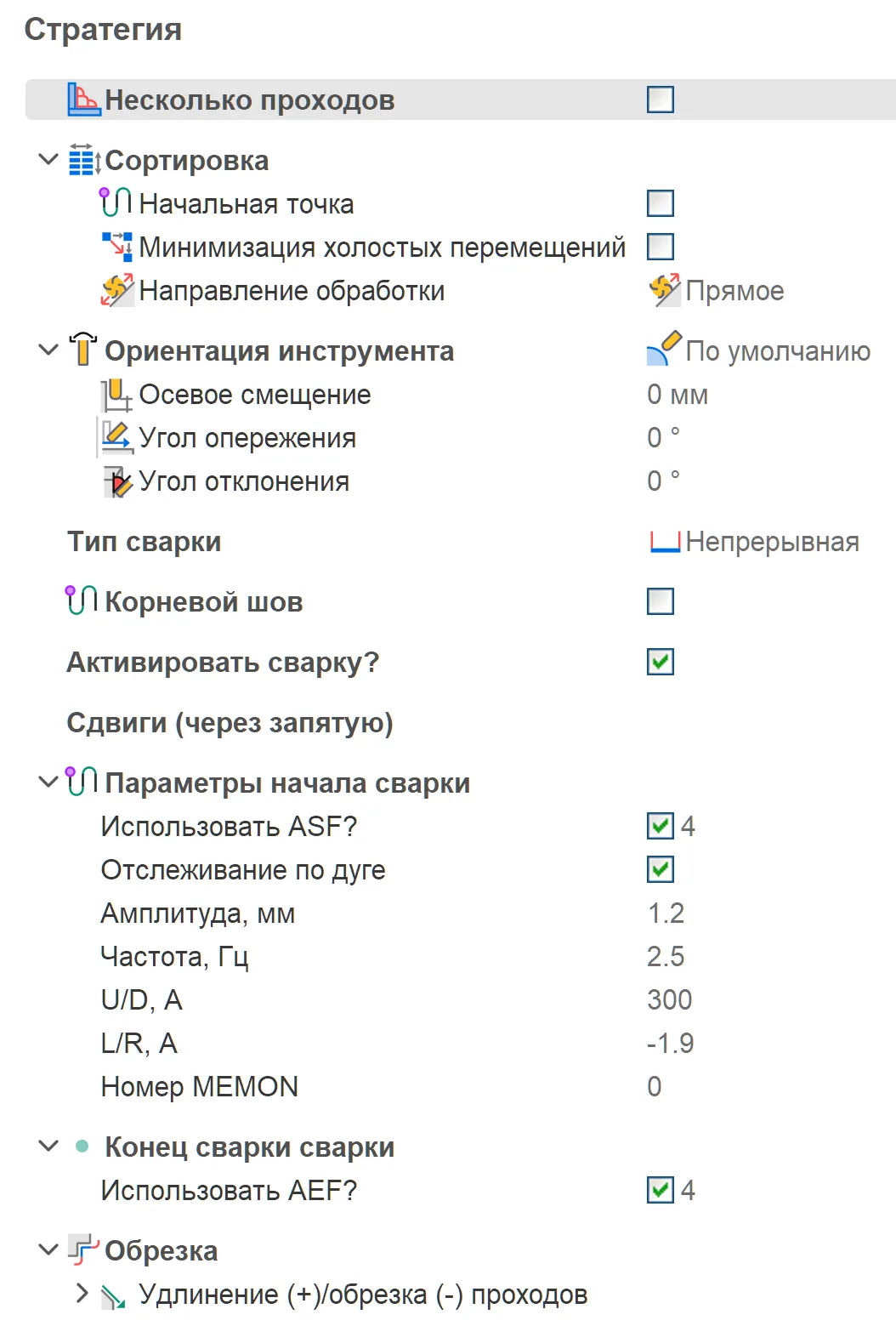The width and height of the screenshot is (896, 1326).
Task: Change the Прямое direction value
Action: click(716, 291)
